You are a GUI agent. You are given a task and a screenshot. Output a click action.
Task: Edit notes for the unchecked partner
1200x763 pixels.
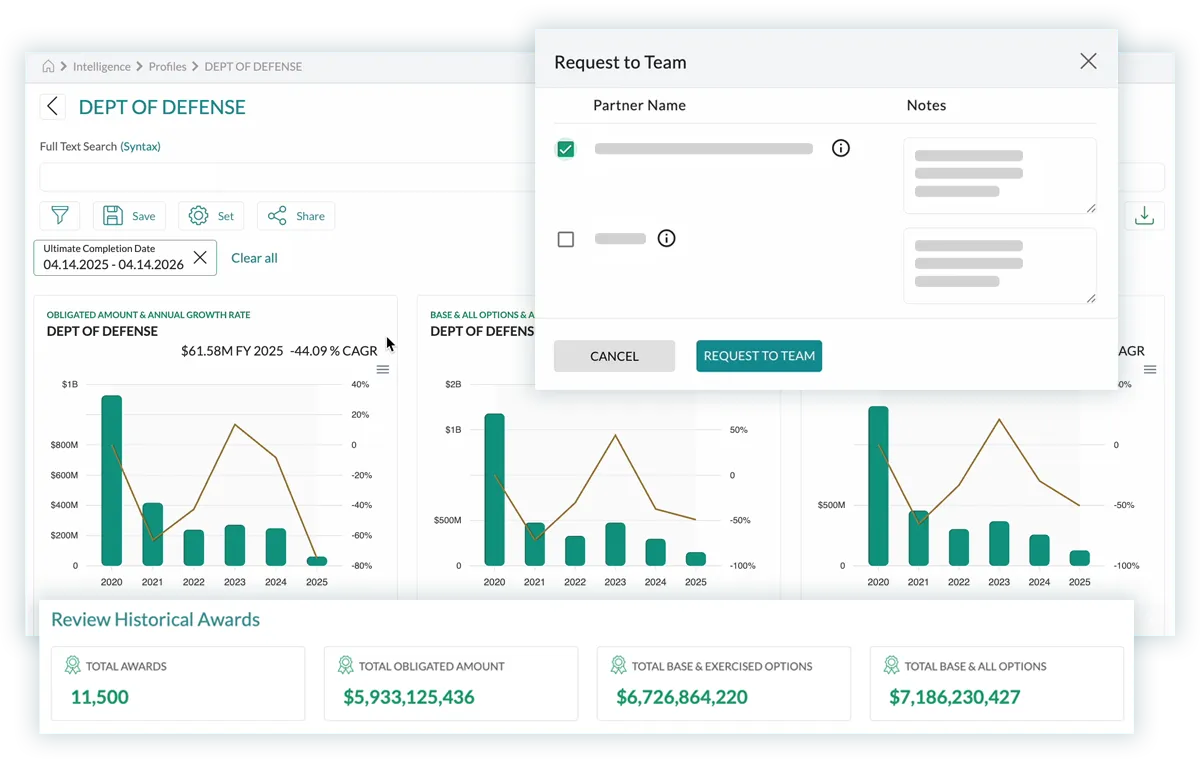(1000, 265)
